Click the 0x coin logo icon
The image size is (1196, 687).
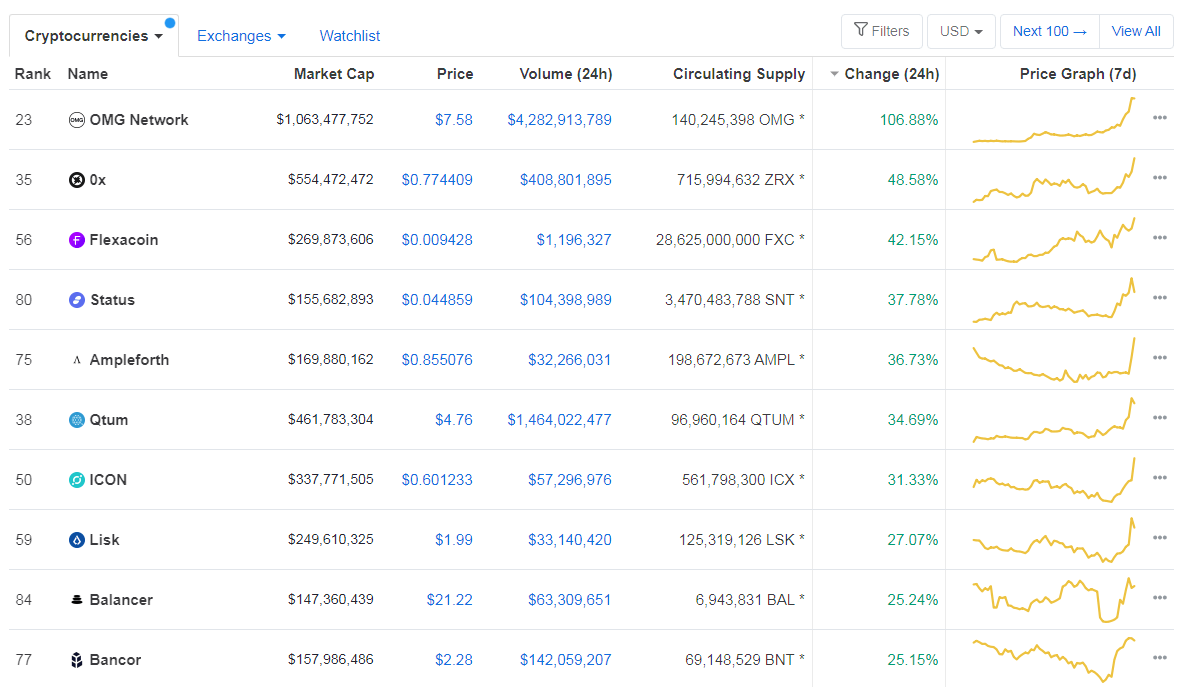pyautogui.click(x=76, y=180)
